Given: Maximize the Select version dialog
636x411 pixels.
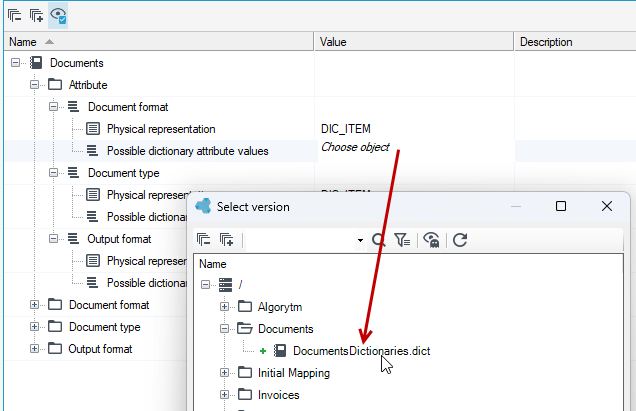Looking at the screenshot, I should pyautogui.click(x=561, y=206).
